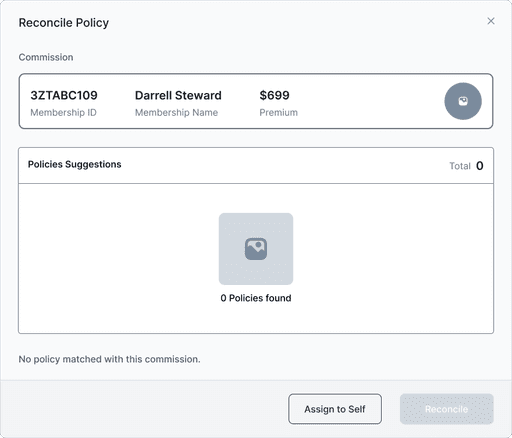Image resolution: width=512 pixels, height=438 pixels.
Task: Click the empty-state image placeholder icon
Action: [x=256, y=249]
